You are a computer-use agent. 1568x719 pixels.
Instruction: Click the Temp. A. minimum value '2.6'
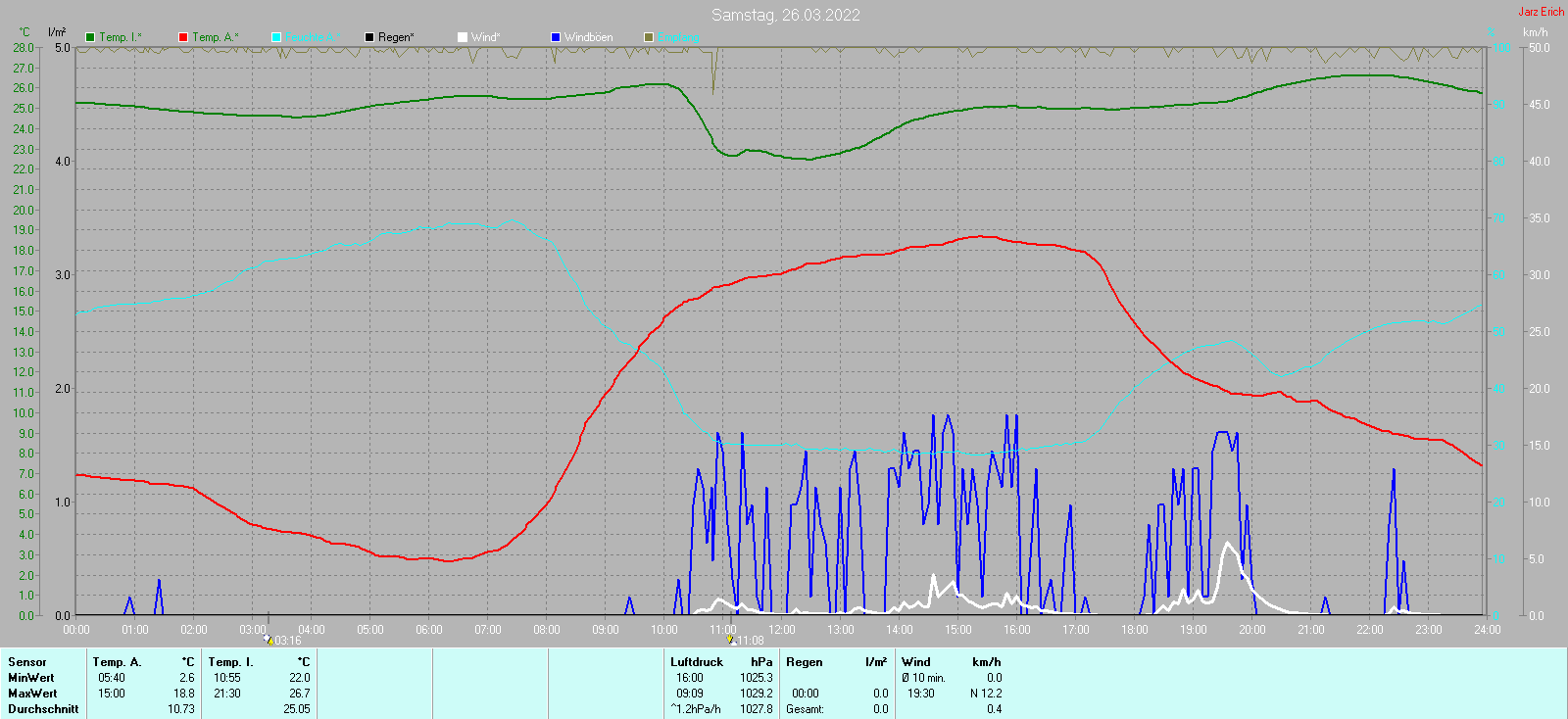point(187,678)
